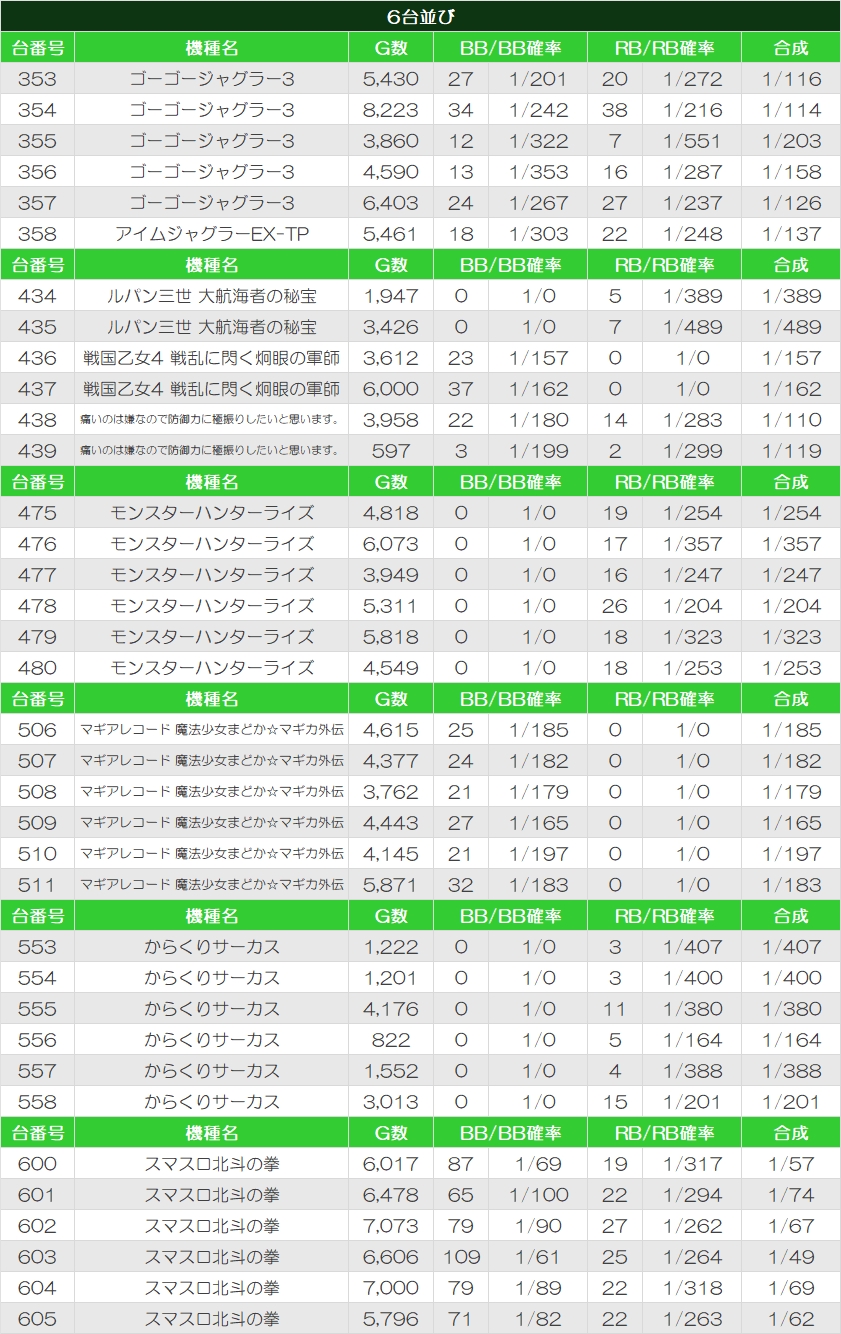Select BB rate 1/100 in row 601

pos(537,1195)
